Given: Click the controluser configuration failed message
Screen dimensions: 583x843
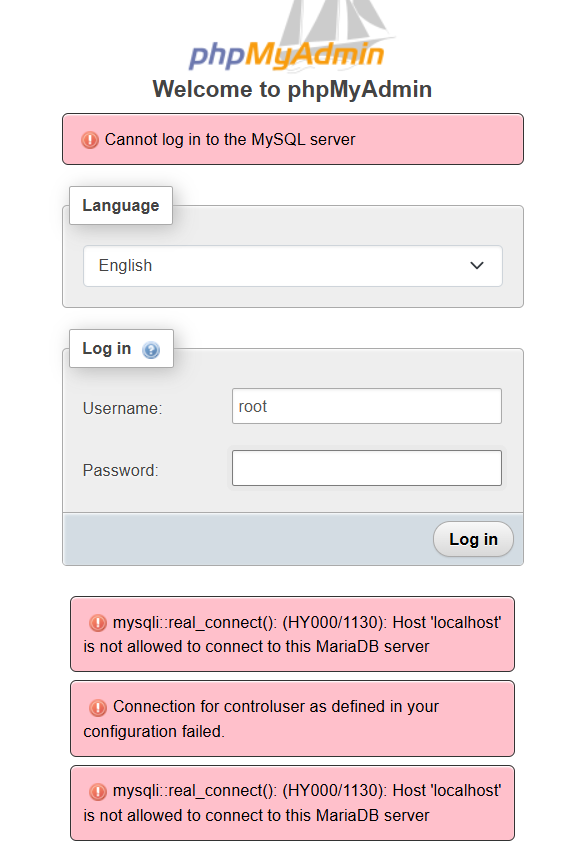Looking at the screenshot, I should pos(292,719).
